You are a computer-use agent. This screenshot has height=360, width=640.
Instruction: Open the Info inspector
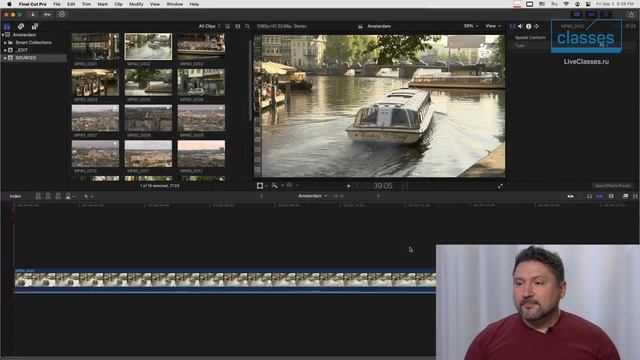[x=529, y=26]
